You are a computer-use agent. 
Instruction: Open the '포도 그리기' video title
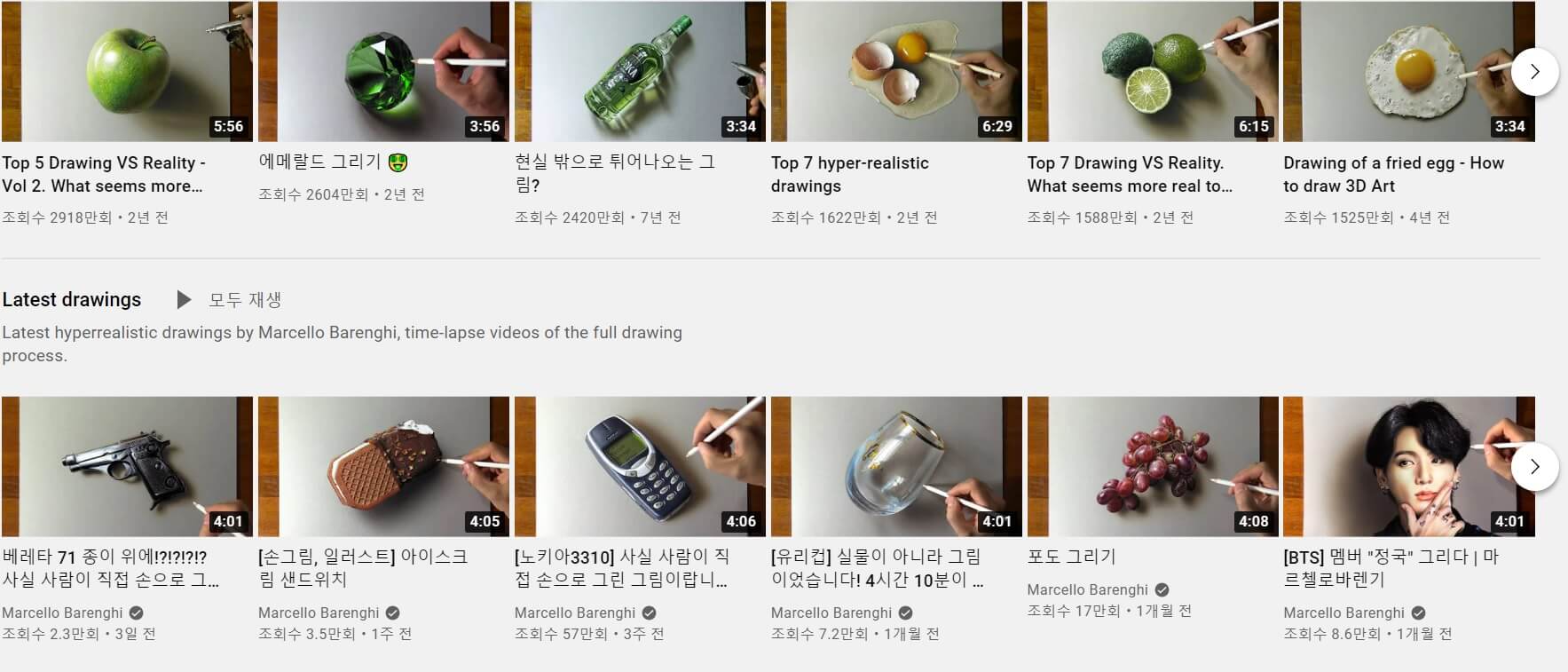[1072, 557]
